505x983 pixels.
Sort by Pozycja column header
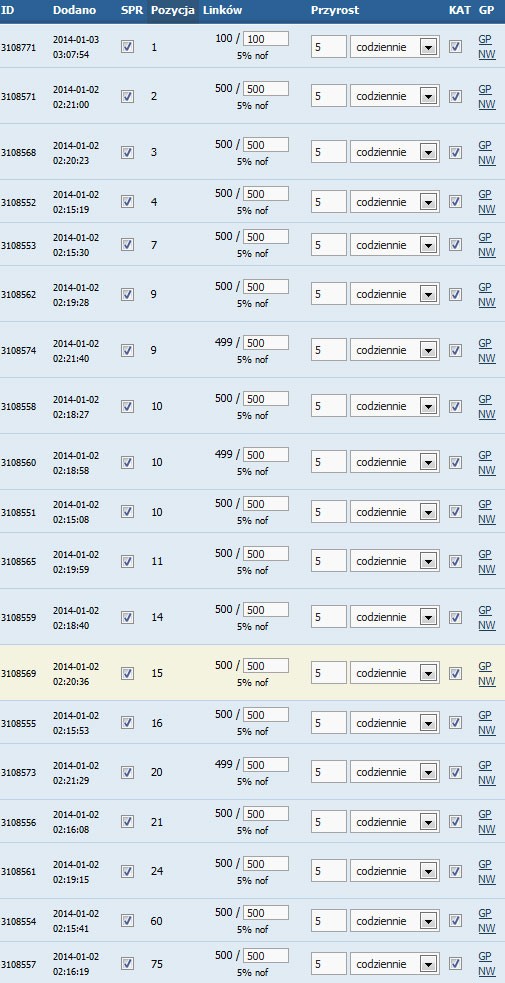pyautogui.click(x=173, y=11)
